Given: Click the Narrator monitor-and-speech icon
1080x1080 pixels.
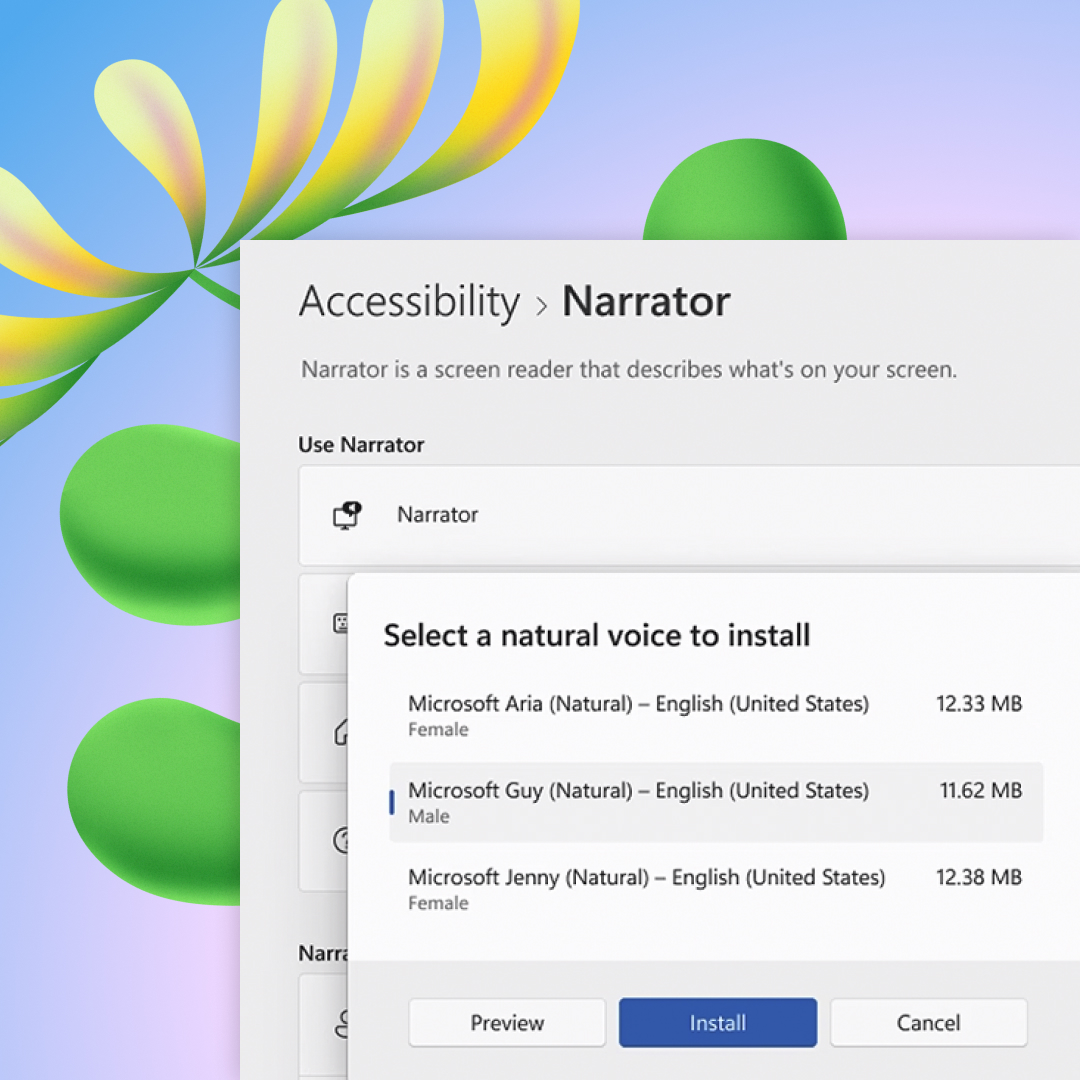Looking at the screenshot, I should pos(347,513).
